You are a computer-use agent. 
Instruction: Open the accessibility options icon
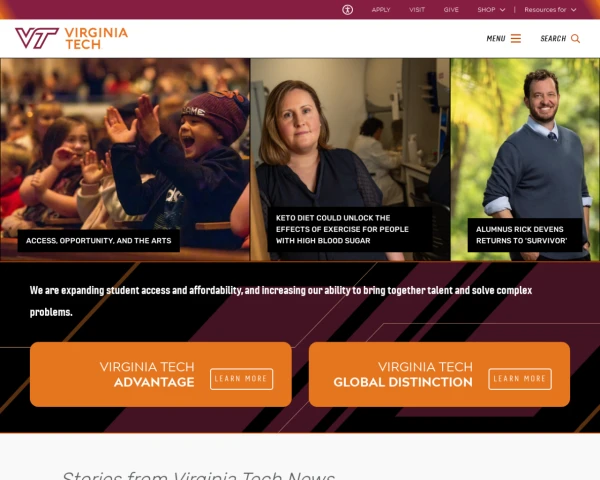(x=347, y=10)
